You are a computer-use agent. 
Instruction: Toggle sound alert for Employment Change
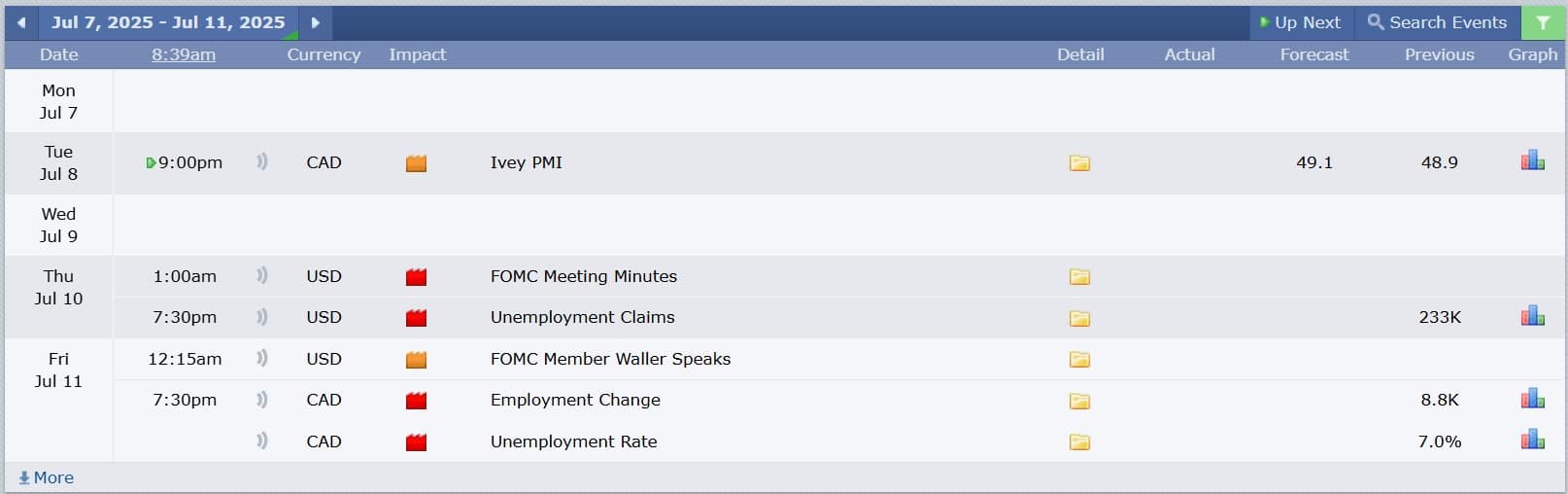point(261,400)
